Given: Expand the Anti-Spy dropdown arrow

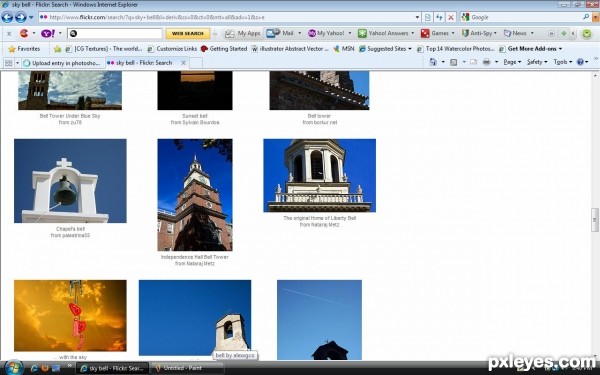Looking at the screenshot, I should [x=495, y=33].
